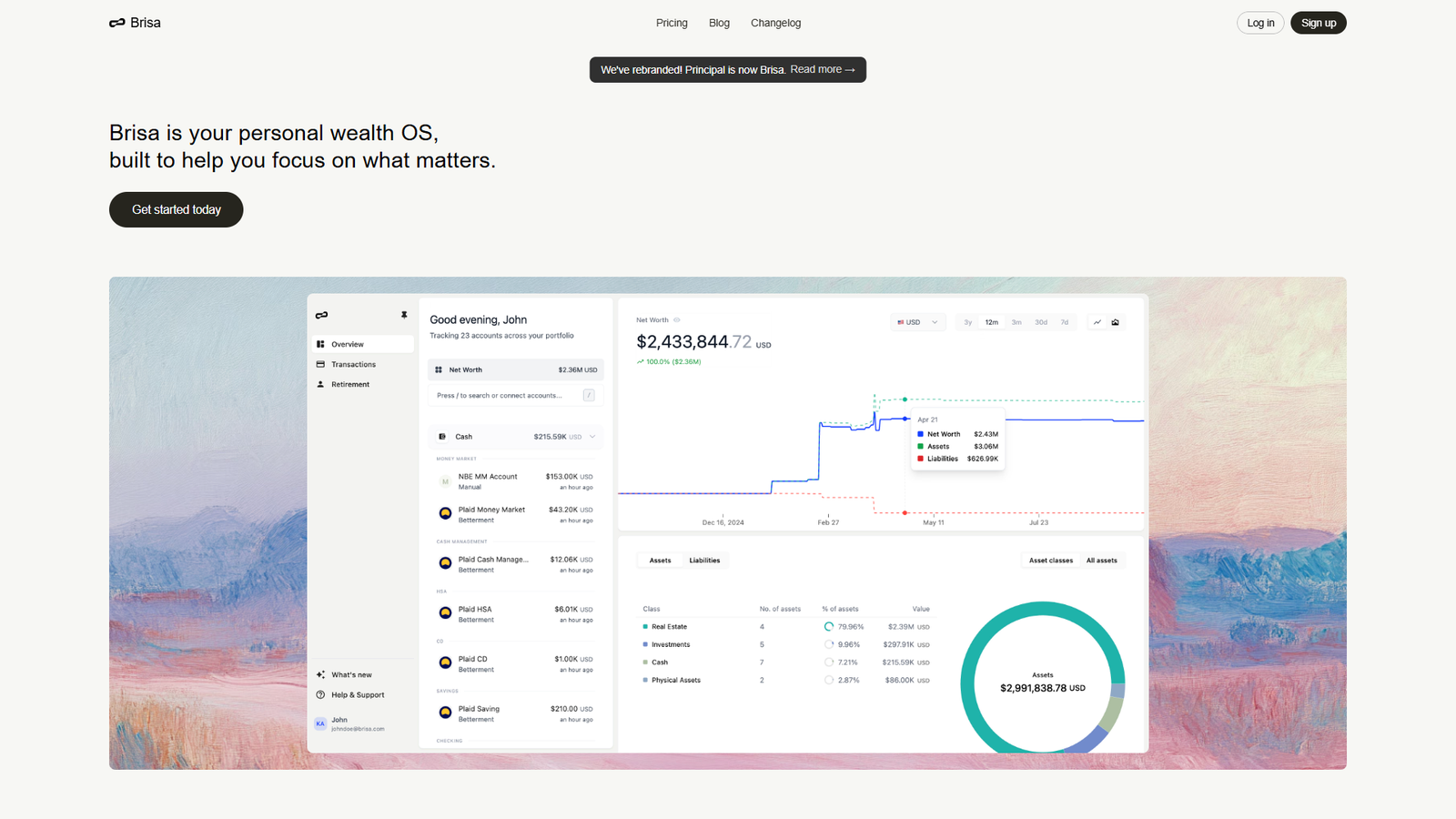Screen dimensions: 1456x819
Task: Click the Investments blue color swatch
Action: click(x=645, y=644)
